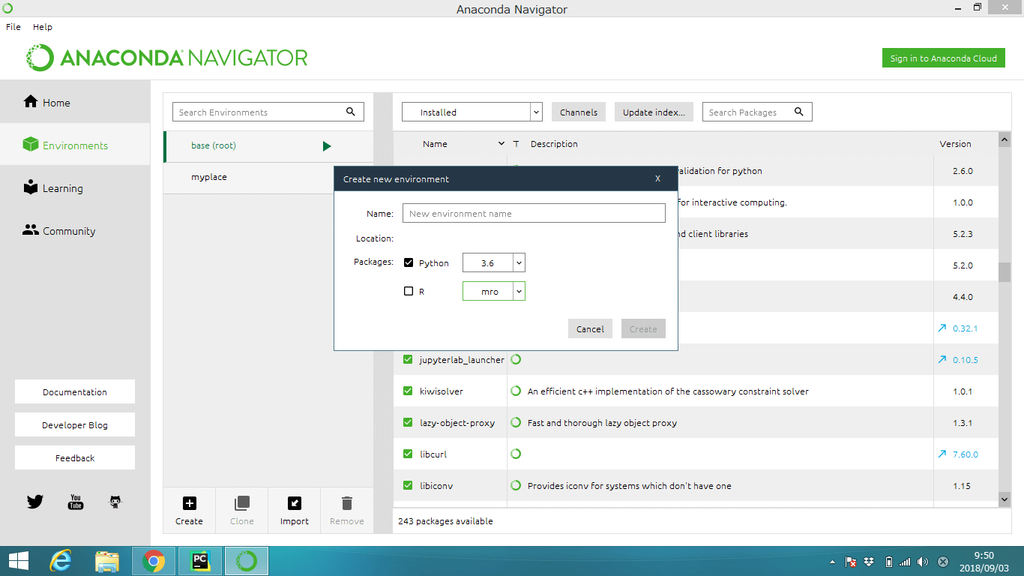The image size is (1024, 576).
Task: Toggle the libiconv package checkbox
Action: 408,485
